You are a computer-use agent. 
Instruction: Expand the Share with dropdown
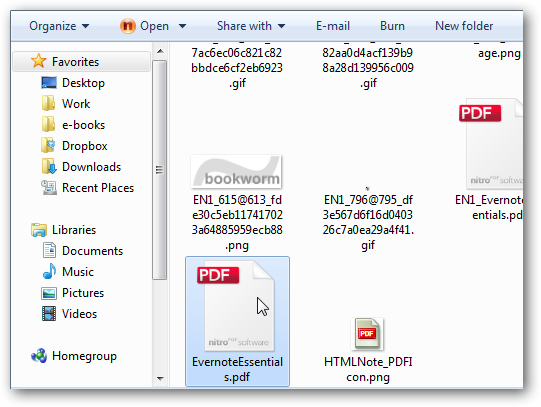251,26
